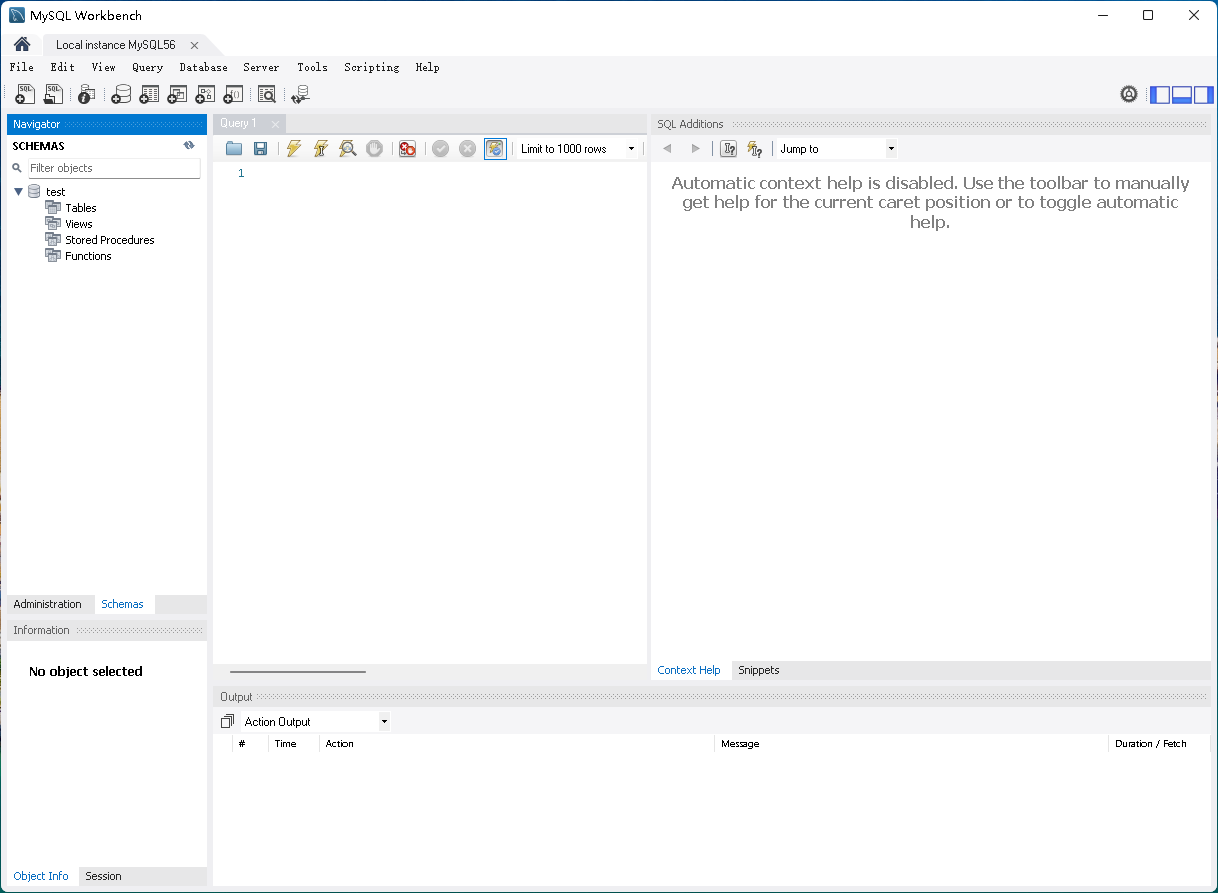Click the Object Info link at bottom left
The height and width of the screenshot is (893, 1218).
click(x=40, y=876)
